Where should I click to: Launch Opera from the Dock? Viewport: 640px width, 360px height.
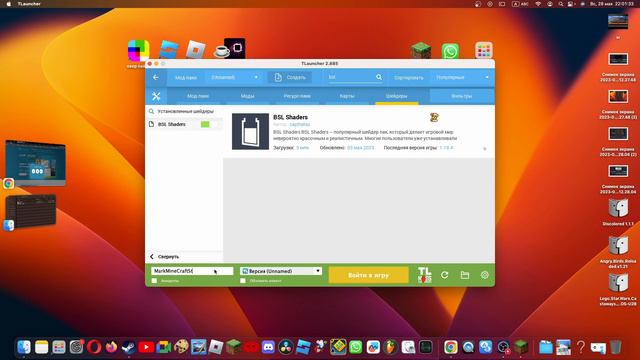point(94,347)
